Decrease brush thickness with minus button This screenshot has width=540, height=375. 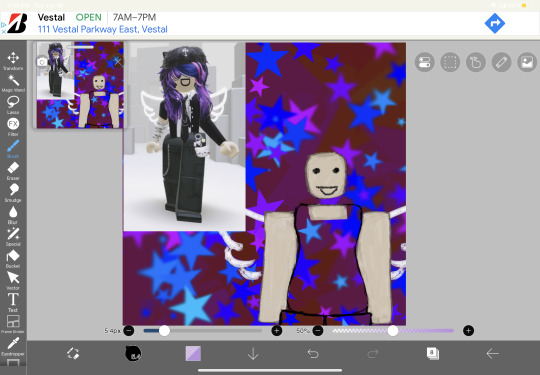coord(129,331)
